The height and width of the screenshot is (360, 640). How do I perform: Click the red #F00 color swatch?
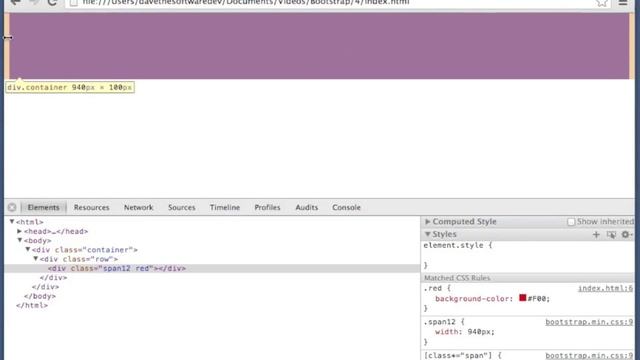(x=522, y=298)
